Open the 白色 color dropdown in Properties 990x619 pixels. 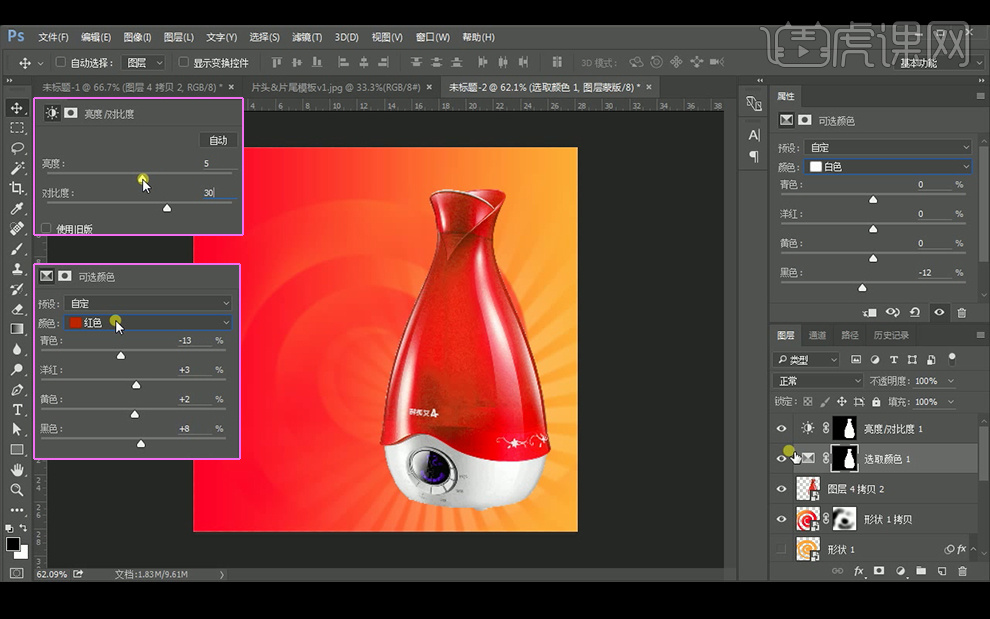pos(888,166)
